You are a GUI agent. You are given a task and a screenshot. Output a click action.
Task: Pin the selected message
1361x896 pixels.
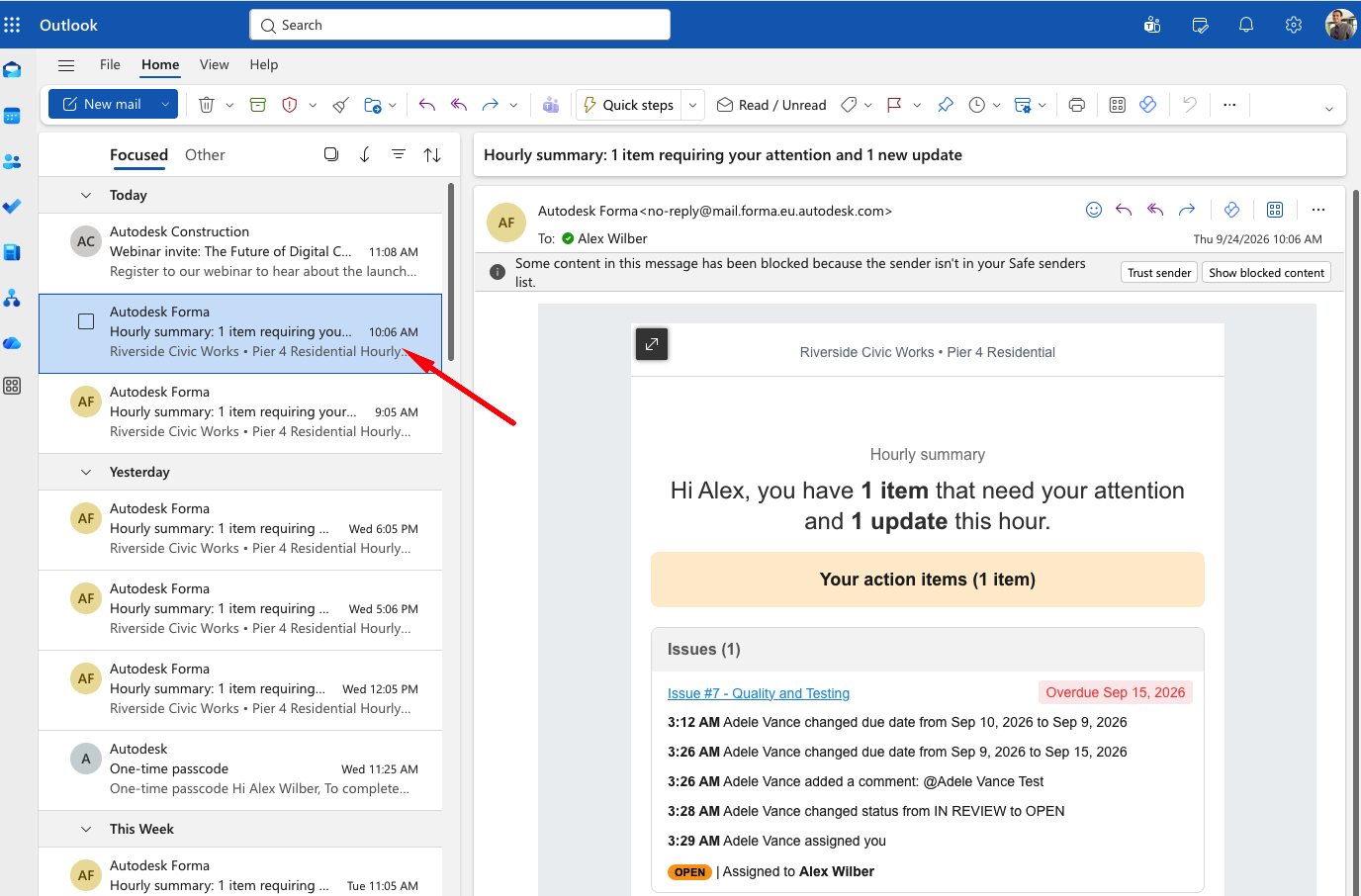coord(946,105)
